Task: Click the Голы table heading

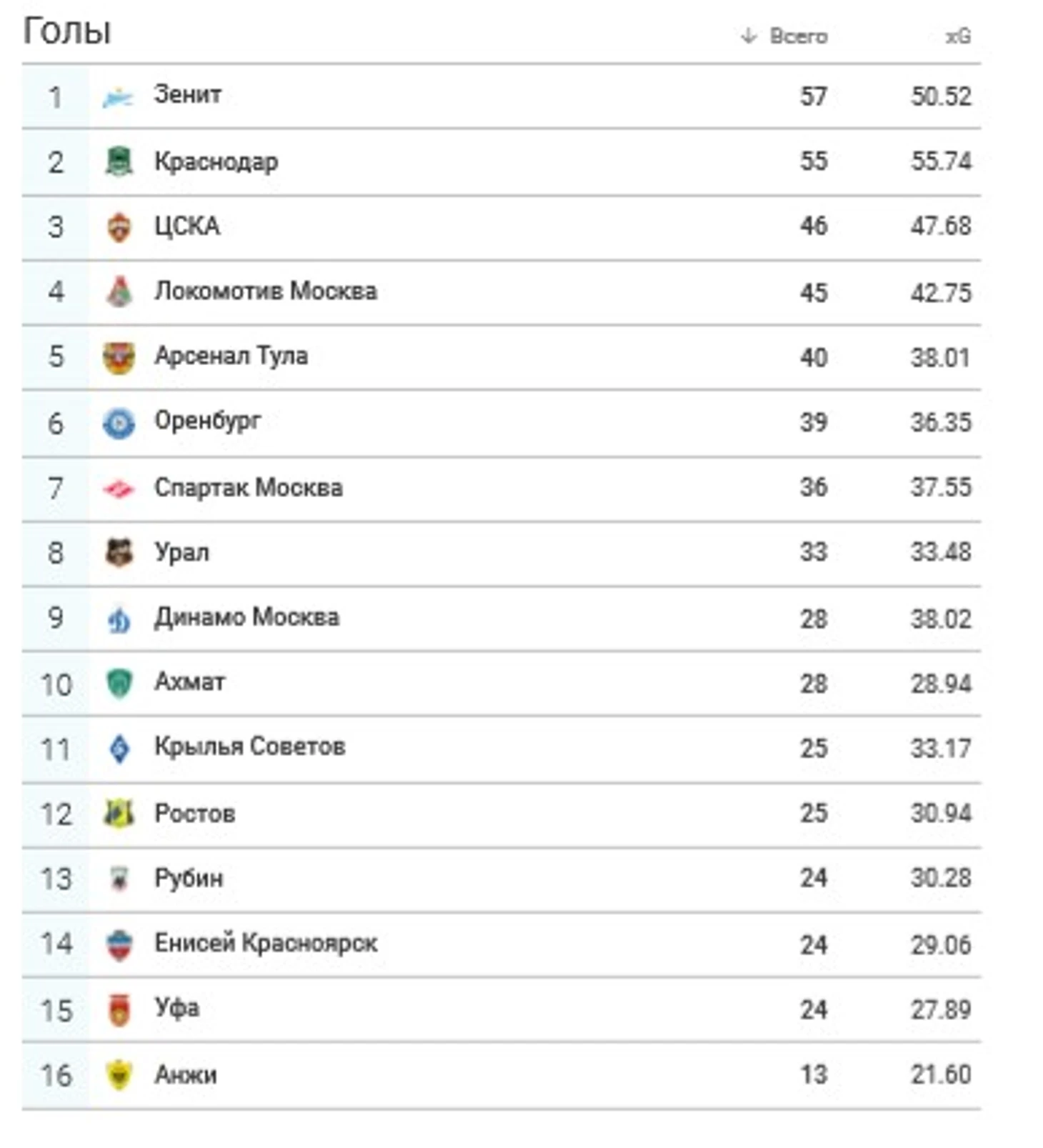Action: pyautogui.click(x=67, y=31)
